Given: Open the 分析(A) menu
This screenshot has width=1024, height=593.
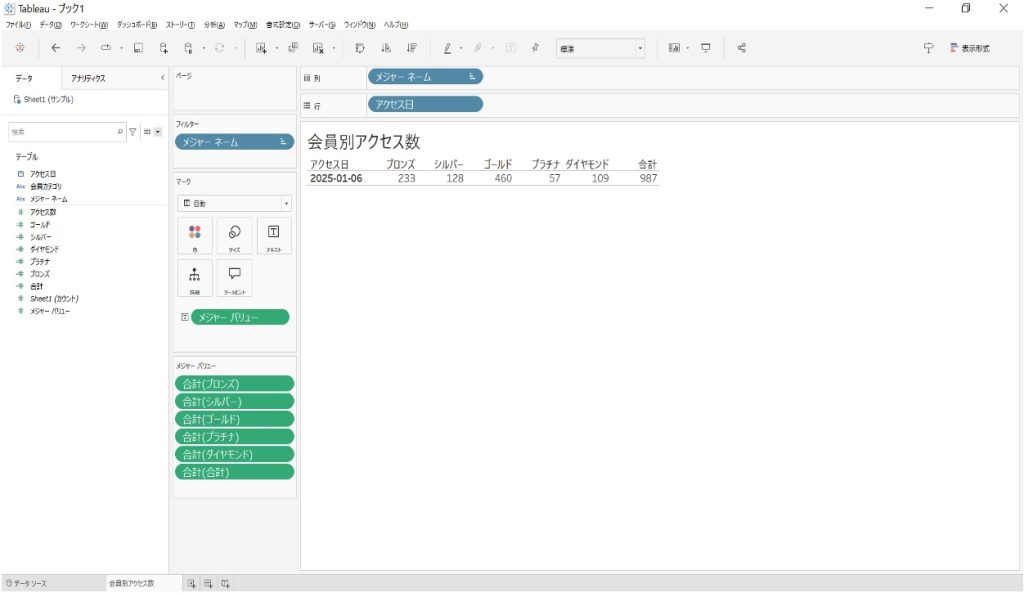Looking at the screenshot, I should click(214, 24).
